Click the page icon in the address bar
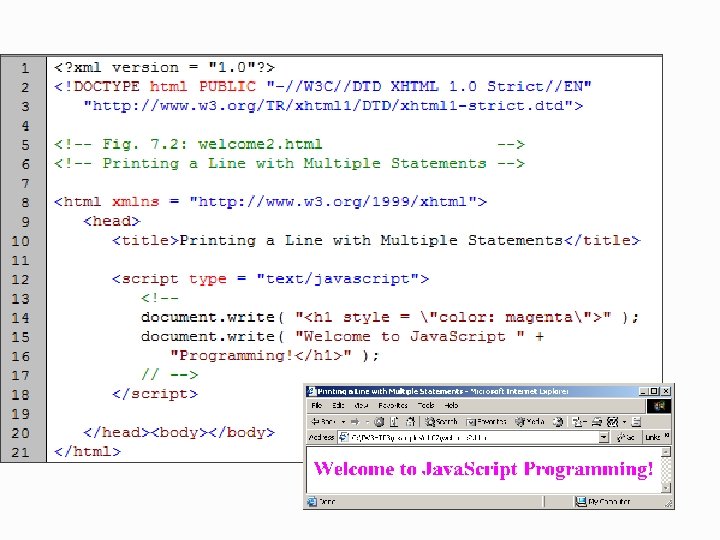The image size is (720, 540). [x=344, y=437]
